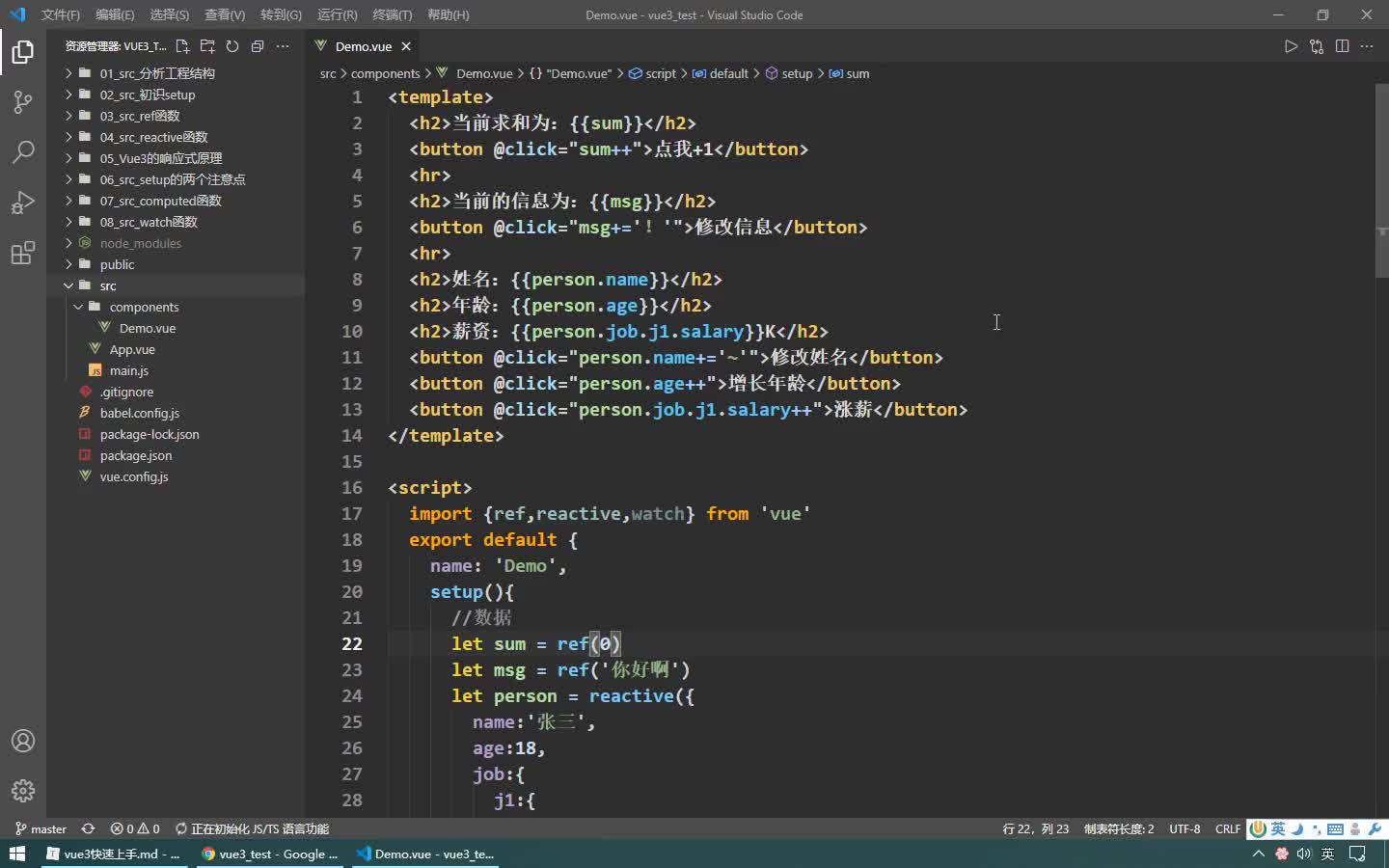Image resolution: width=1389 pixels, height=868 pixels.
Task: Open the 终端(T) menu
Action: pos(393,14)
